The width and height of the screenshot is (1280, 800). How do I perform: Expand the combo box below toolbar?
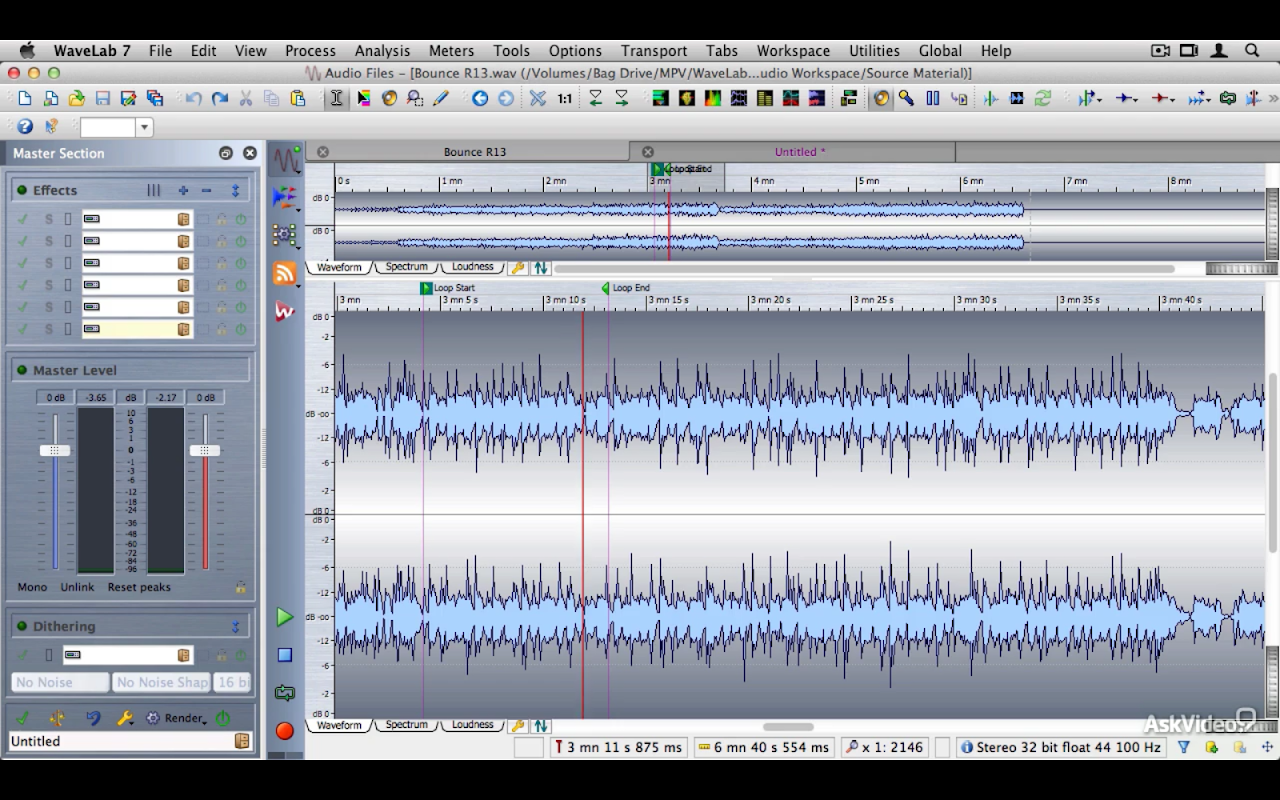point(145,127)
